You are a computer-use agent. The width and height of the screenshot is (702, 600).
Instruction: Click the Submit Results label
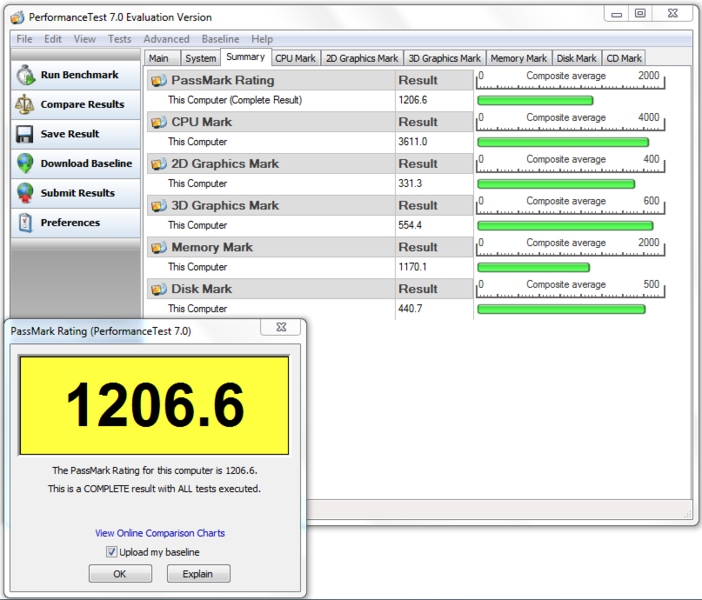click(78, 193)
